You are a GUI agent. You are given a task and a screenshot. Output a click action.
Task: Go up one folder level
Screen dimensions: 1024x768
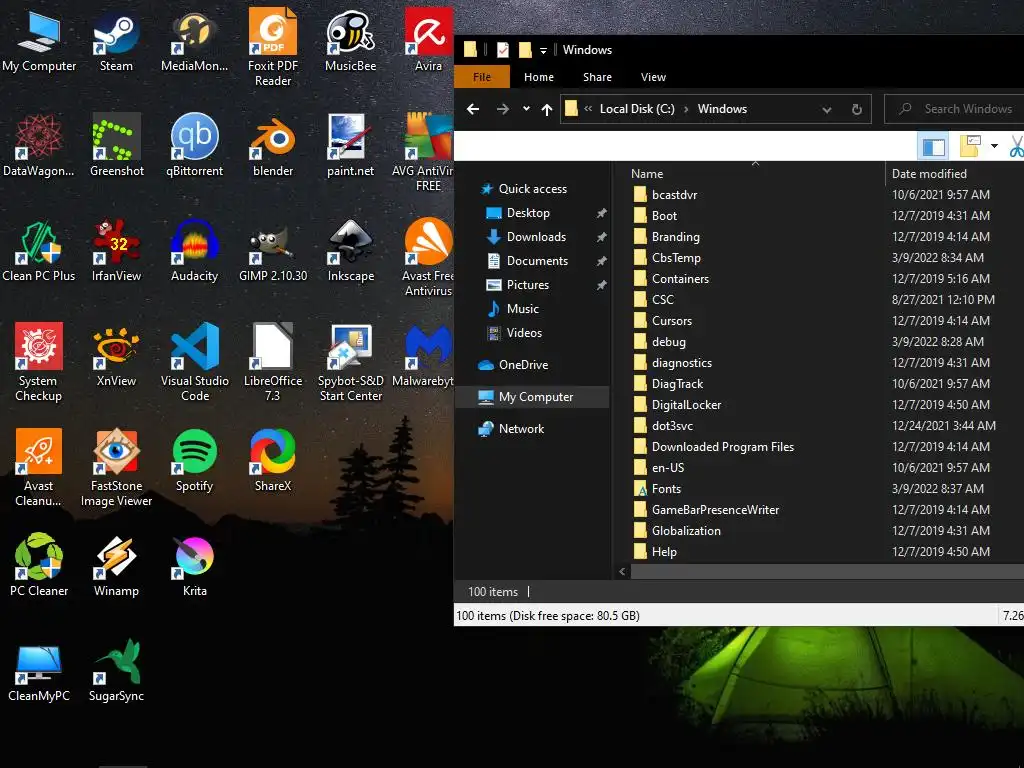click(547, 109)
